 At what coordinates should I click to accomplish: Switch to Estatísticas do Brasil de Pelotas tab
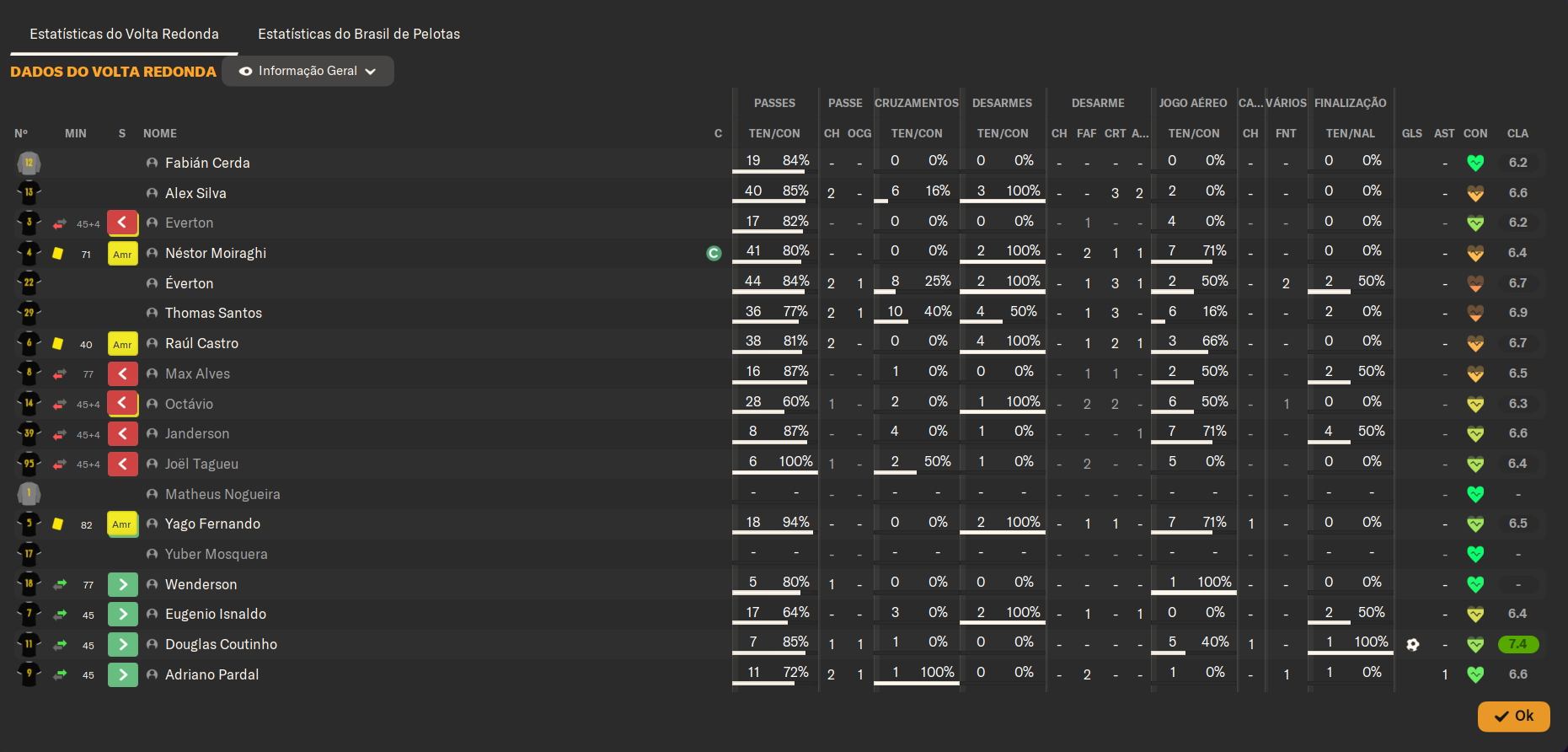(x=359, y=34)
